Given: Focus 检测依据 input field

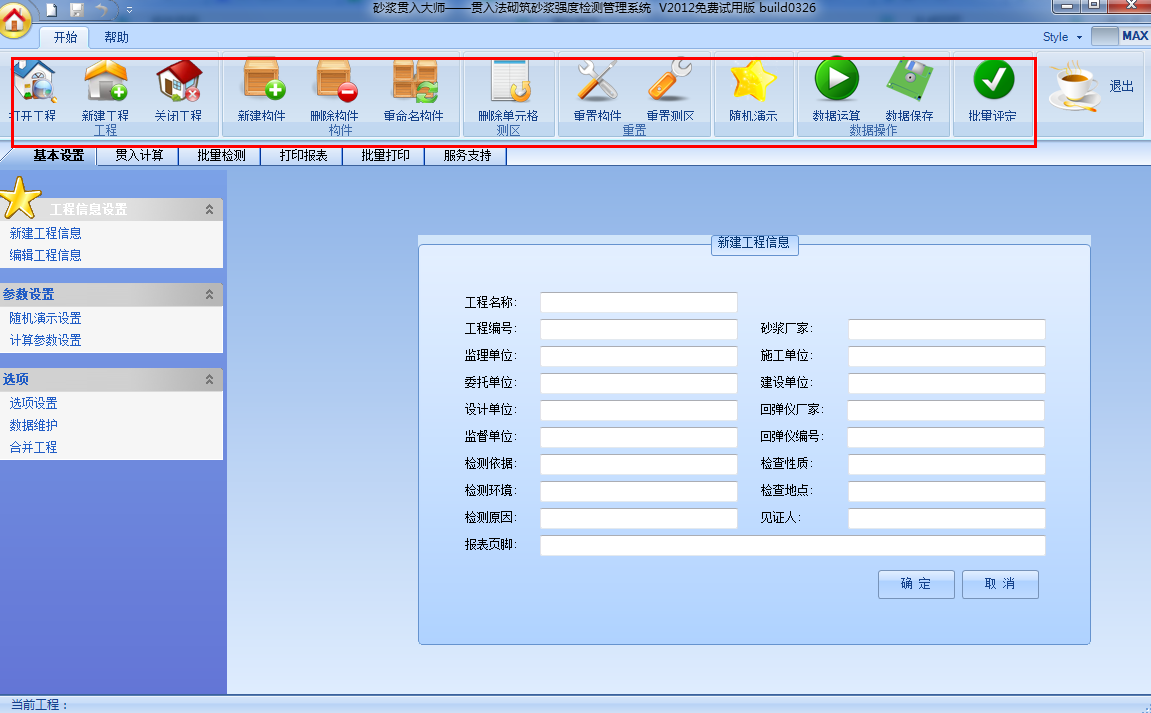Looking at the screenshot, I should 639,464.
